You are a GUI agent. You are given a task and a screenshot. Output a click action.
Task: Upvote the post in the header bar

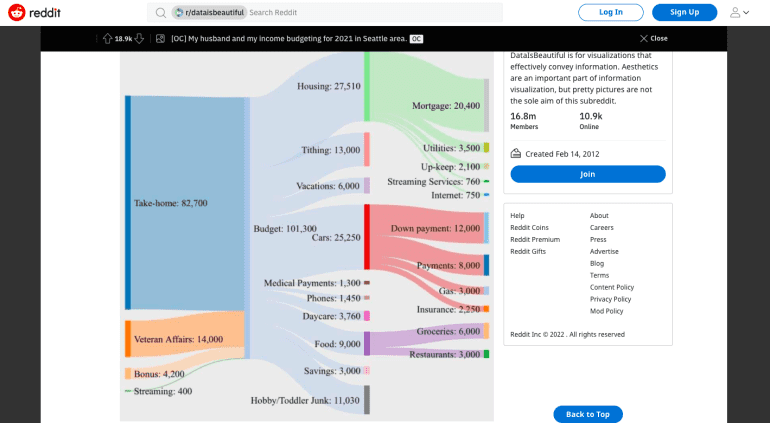coord(107,38)
